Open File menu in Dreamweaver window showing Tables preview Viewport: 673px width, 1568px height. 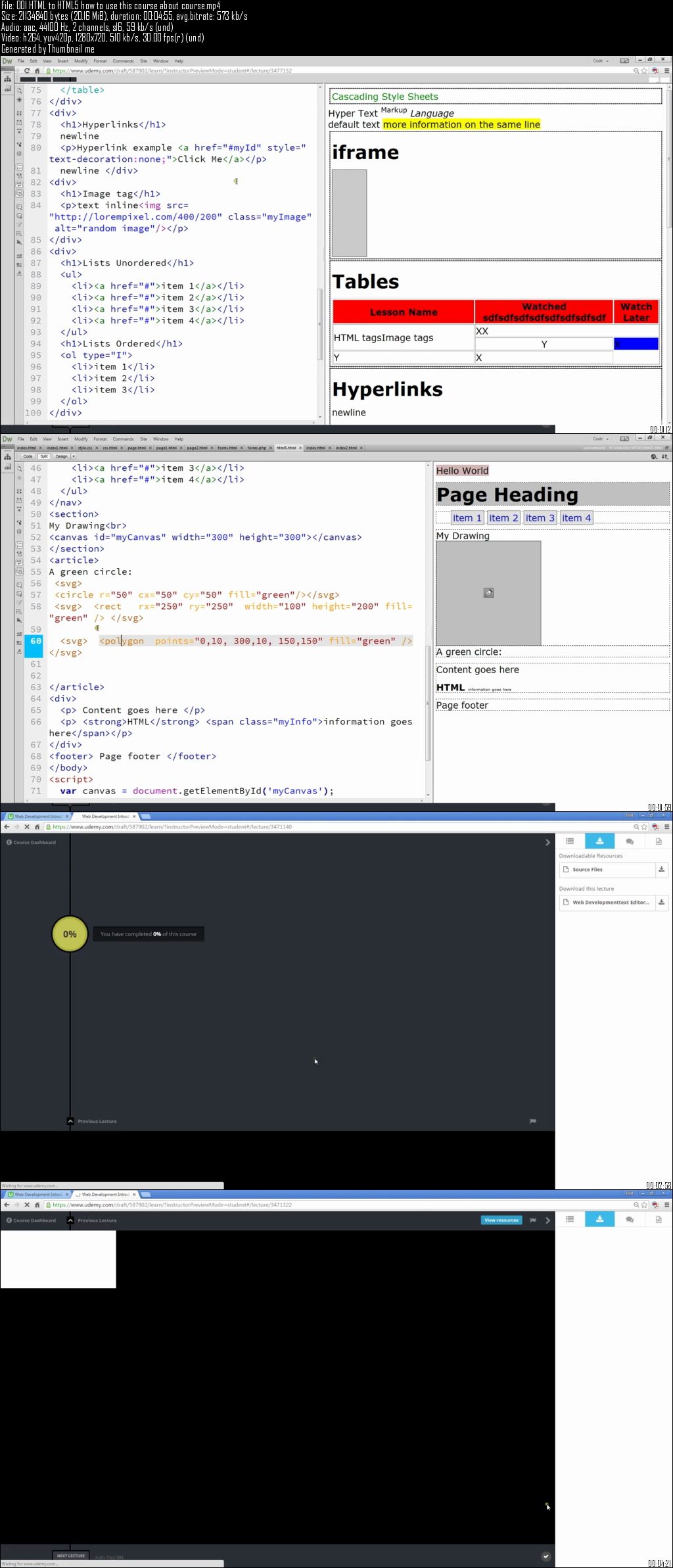21,61
